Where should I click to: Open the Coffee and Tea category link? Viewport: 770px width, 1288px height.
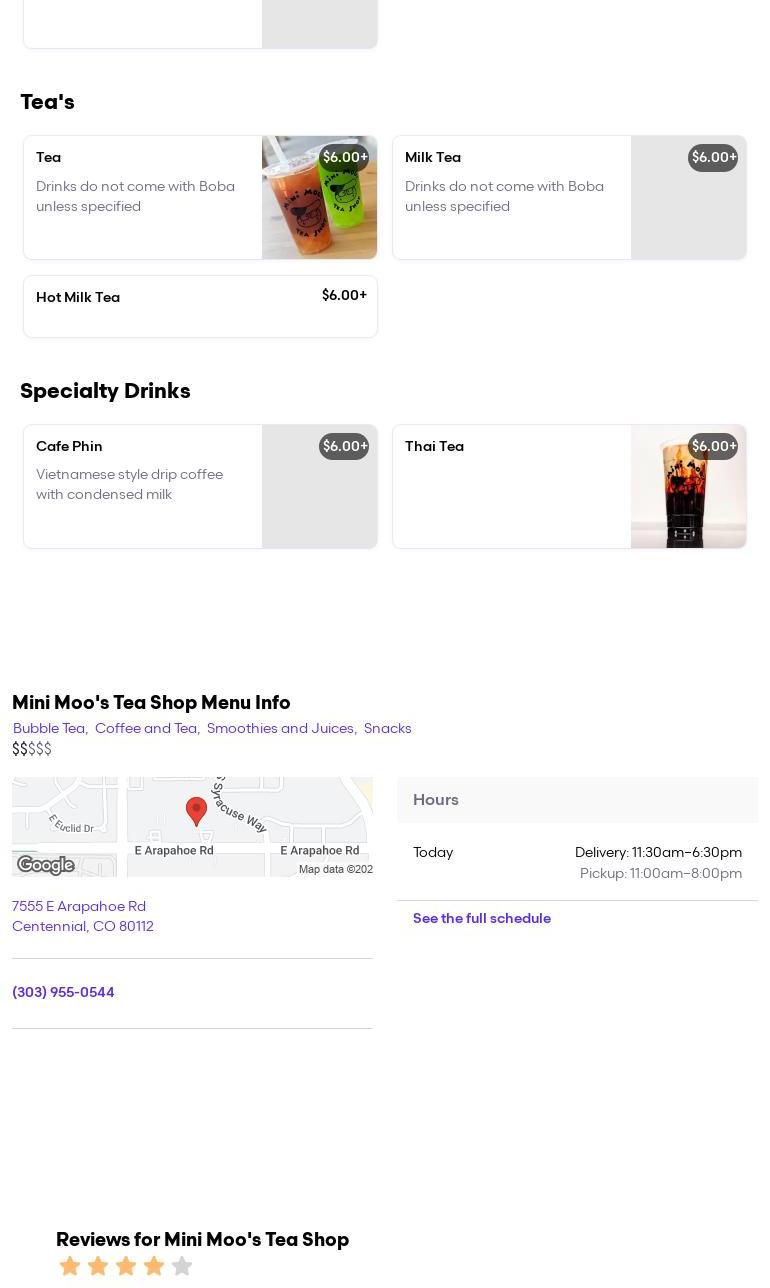[x=146, y=729]
